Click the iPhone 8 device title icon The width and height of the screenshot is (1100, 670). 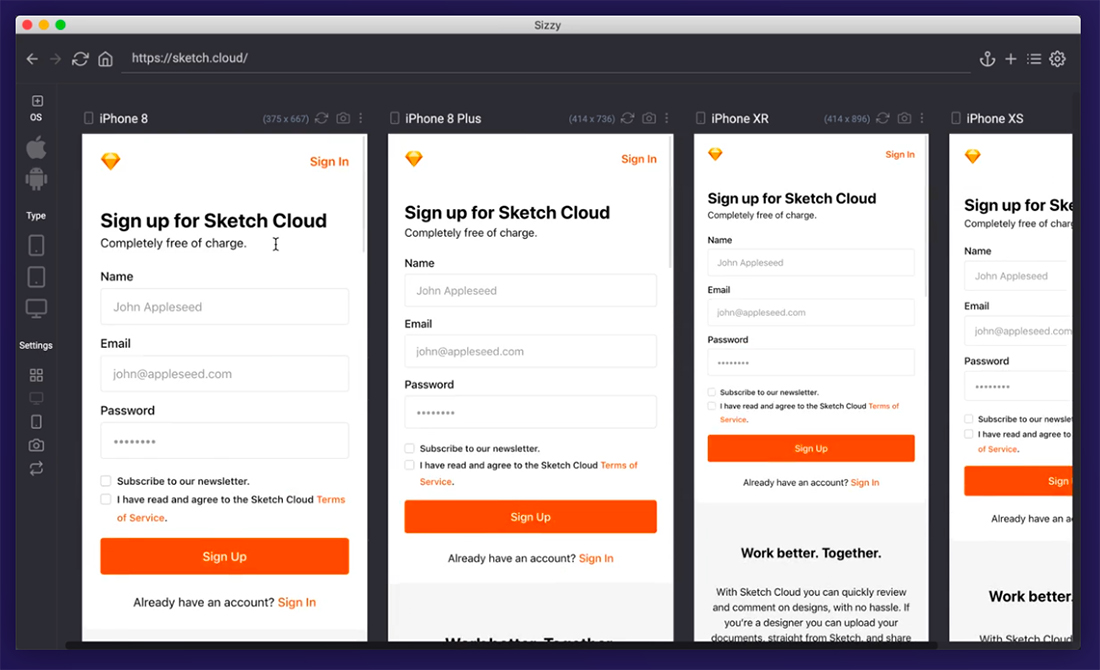click(x=88, y=119)
